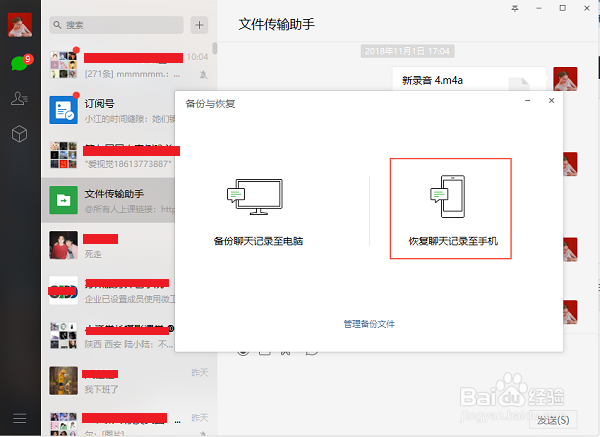This screenshot has height=437, width=600.
Task: Open the chat with 企业已设置成员 preview
Action: click(108, 291)
